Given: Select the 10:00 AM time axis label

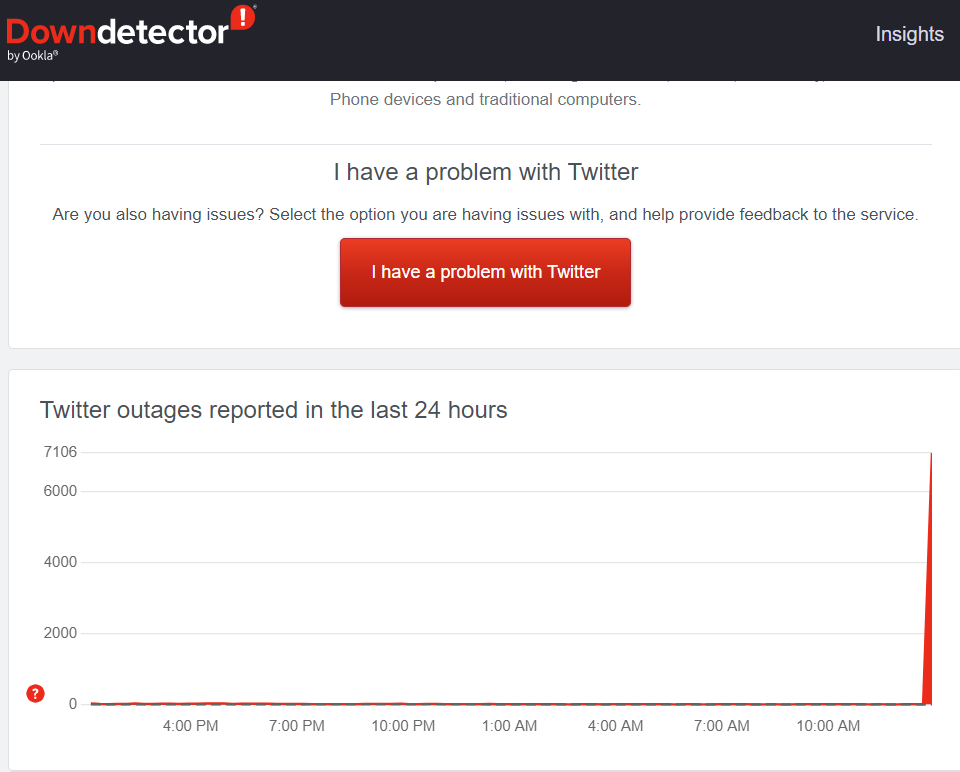Looking at the screenshot, I should pos(828,726).
